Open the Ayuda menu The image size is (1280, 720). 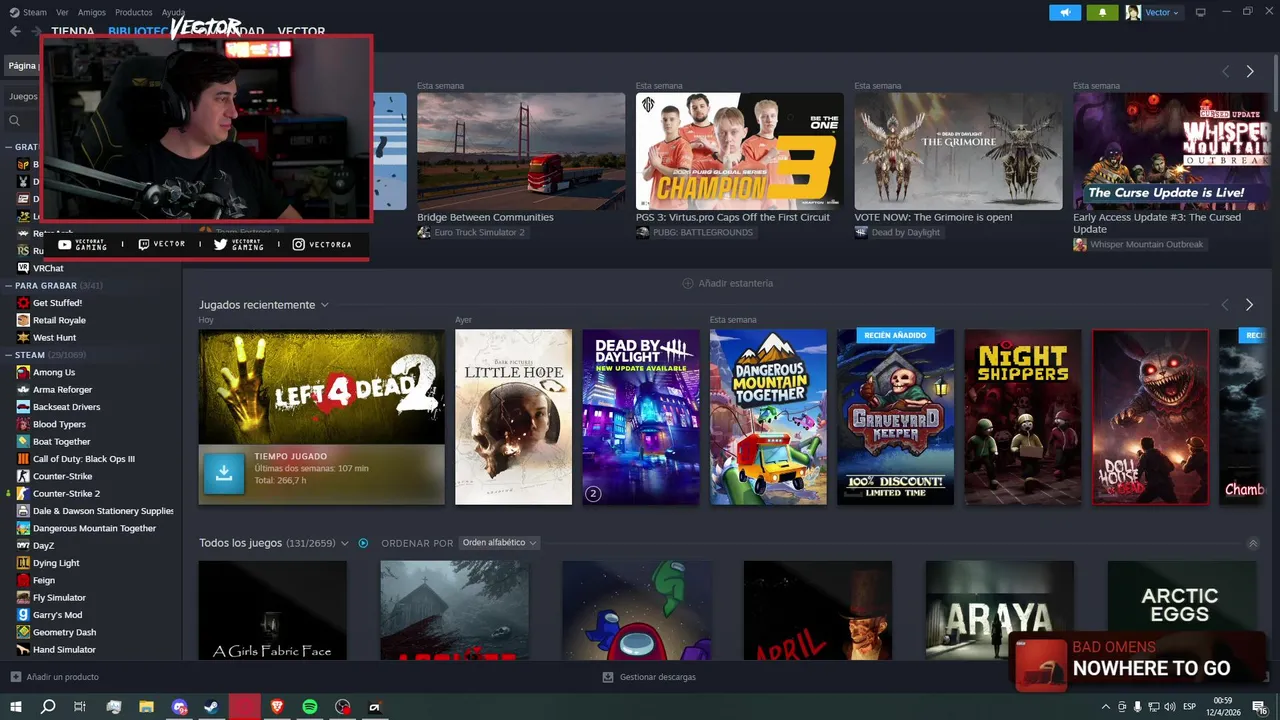(173, 12)
